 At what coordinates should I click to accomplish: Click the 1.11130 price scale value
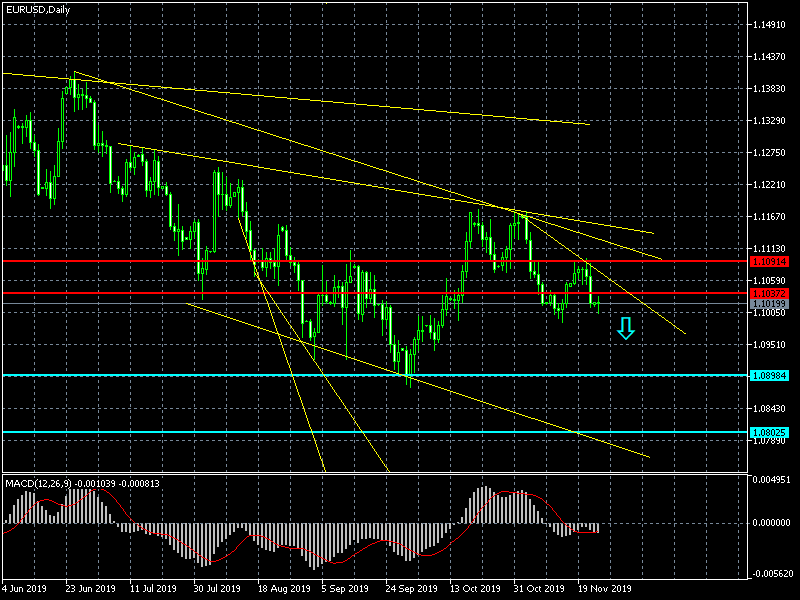coord(769,249)
